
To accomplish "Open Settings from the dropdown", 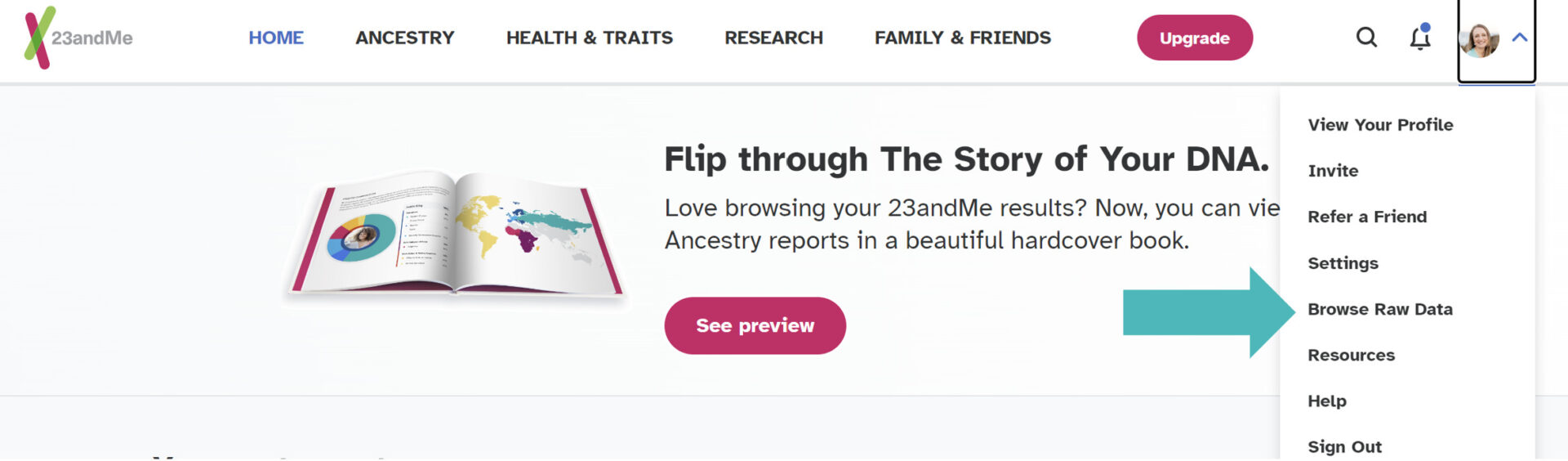I will [1343, 263].
